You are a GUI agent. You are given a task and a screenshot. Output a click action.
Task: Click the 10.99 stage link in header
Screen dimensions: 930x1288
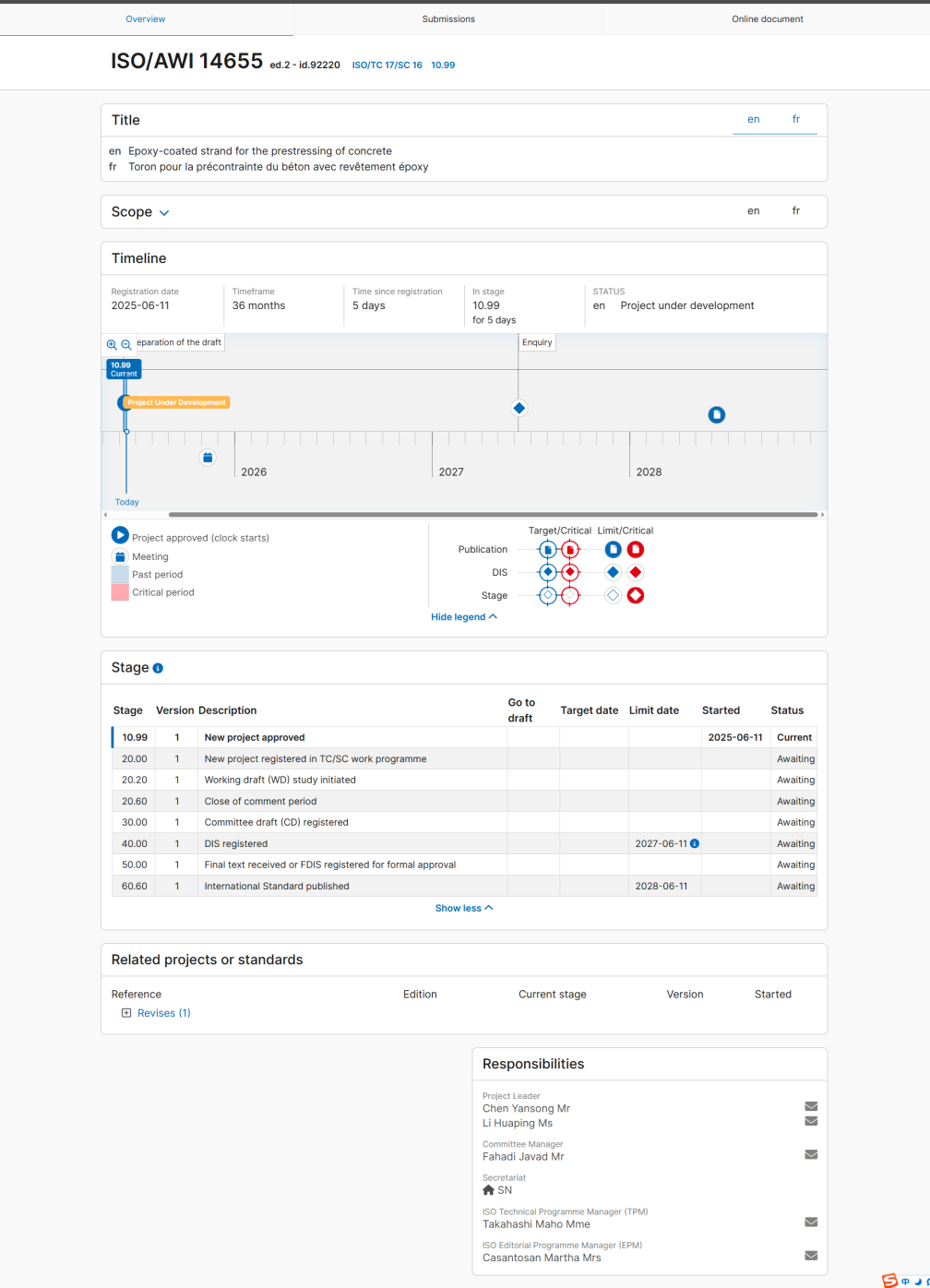(443, 66)
